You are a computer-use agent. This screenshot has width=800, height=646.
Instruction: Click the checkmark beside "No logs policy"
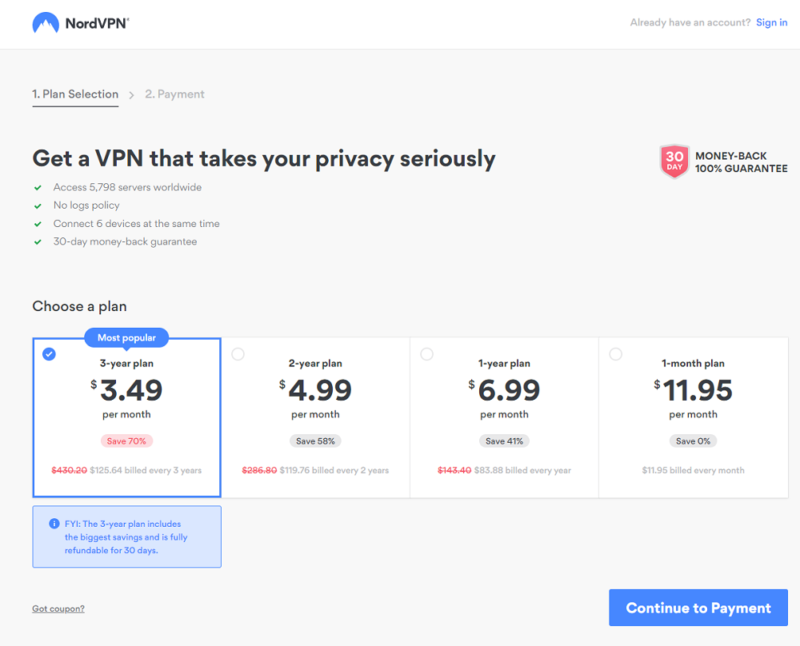tap(38, 205)
